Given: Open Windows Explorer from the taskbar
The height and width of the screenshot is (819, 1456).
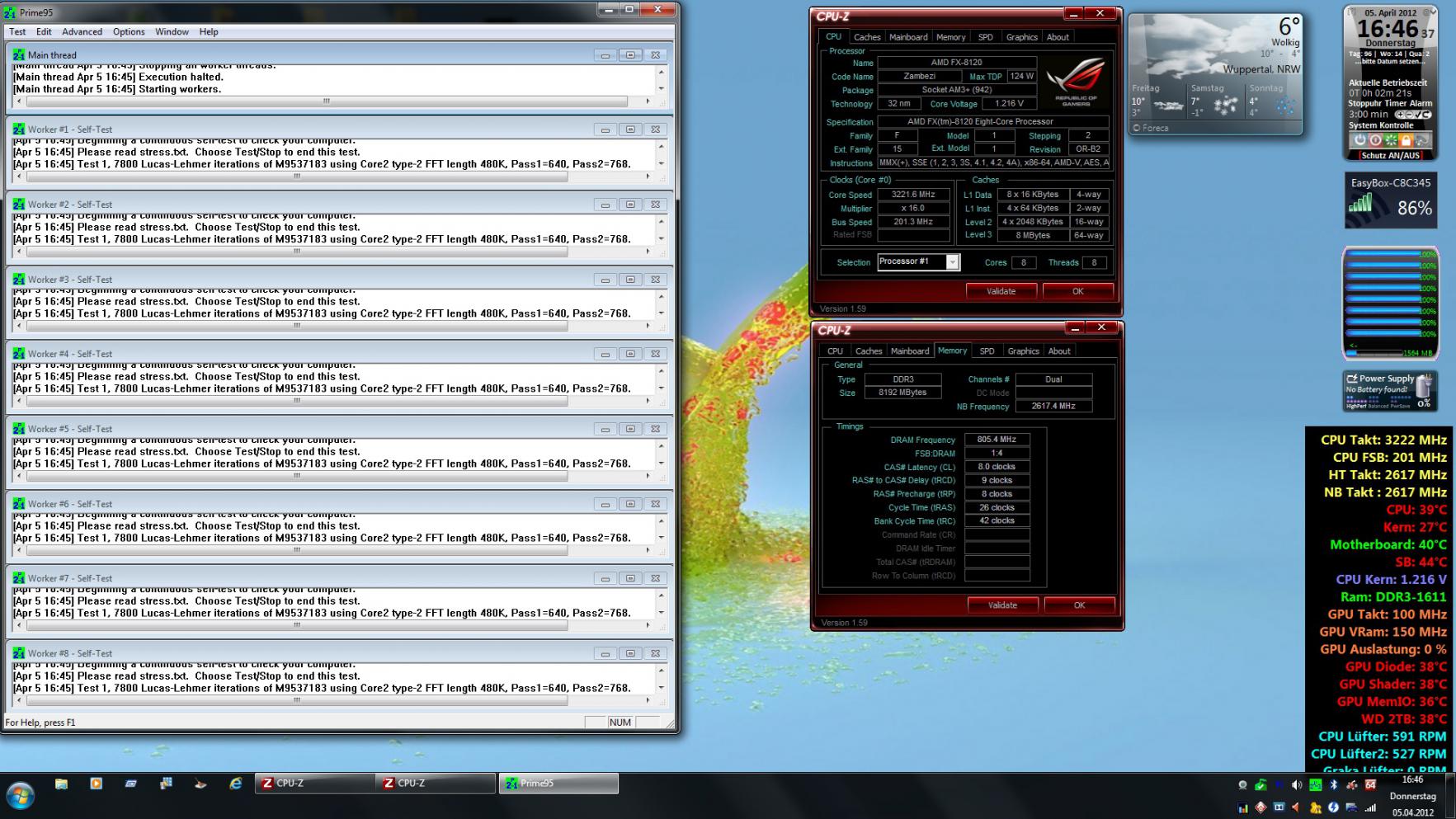Looking at the screenshot, I should click(61, 784).
